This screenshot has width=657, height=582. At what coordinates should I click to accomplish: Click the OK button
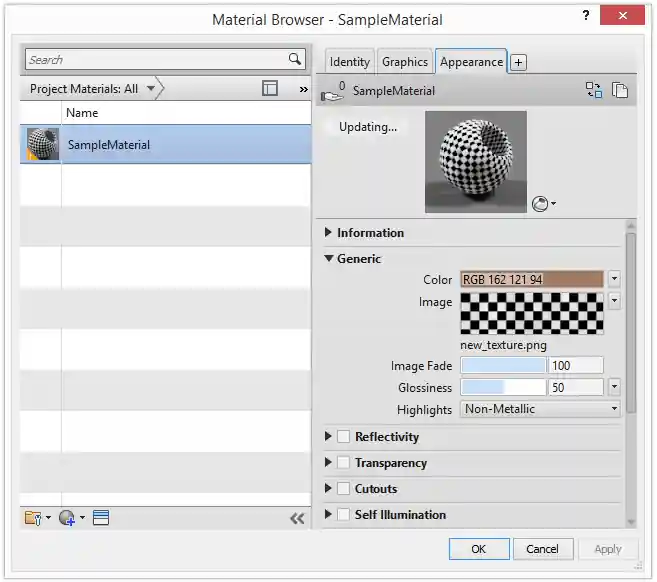478,549
